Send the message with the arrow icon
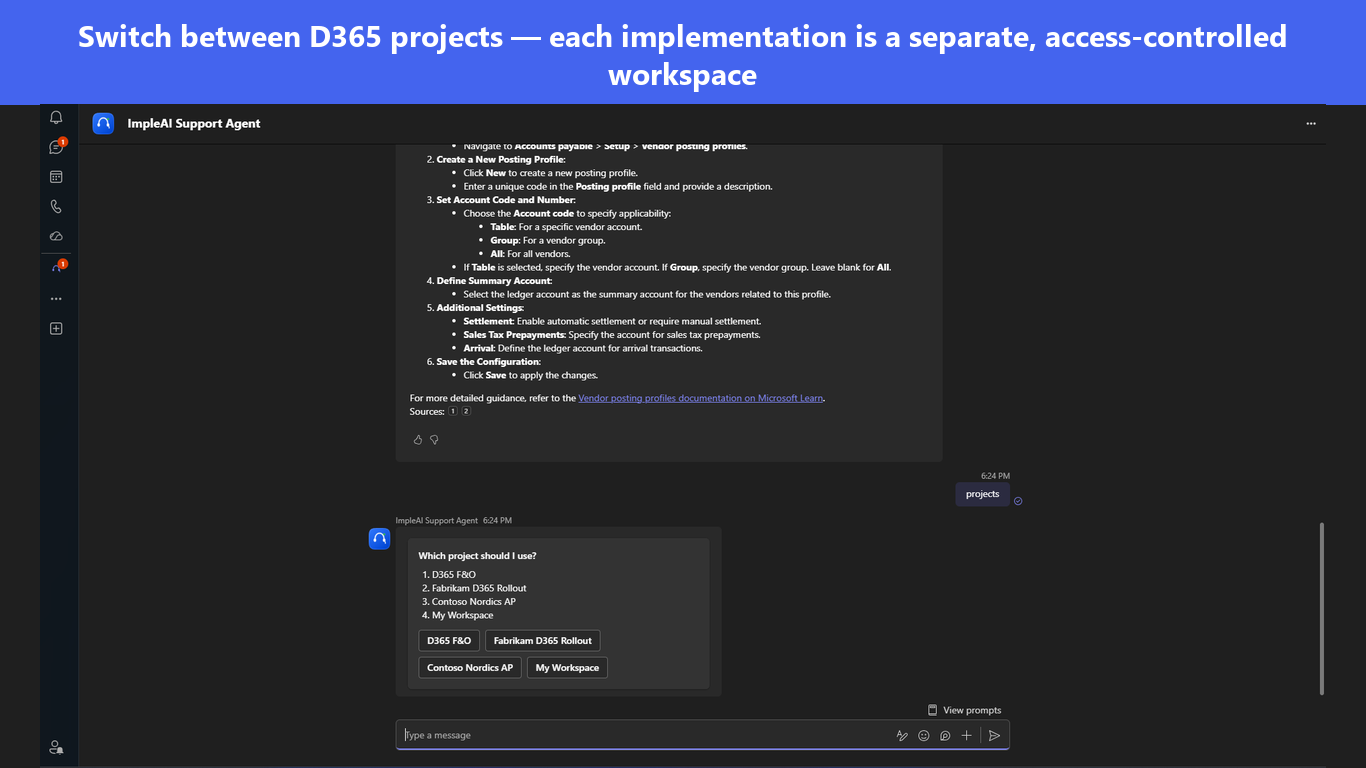Image resolution: width=1366 pixels, height=768 pixels. pos(994,735)
